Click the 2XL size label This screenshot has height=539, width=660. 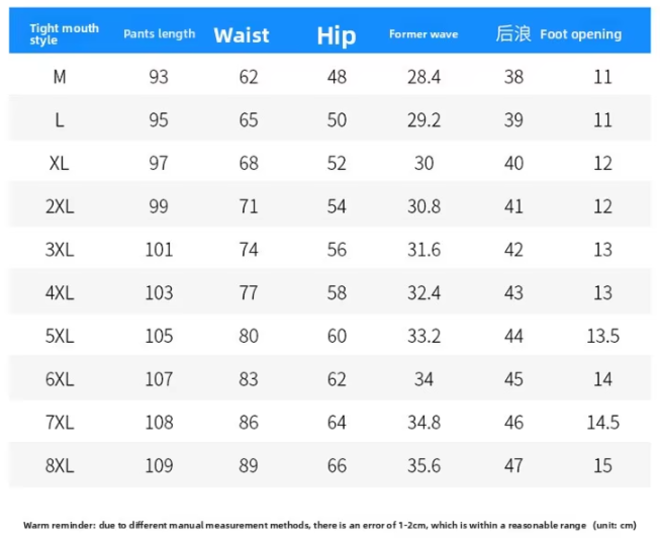click(59, 207)
